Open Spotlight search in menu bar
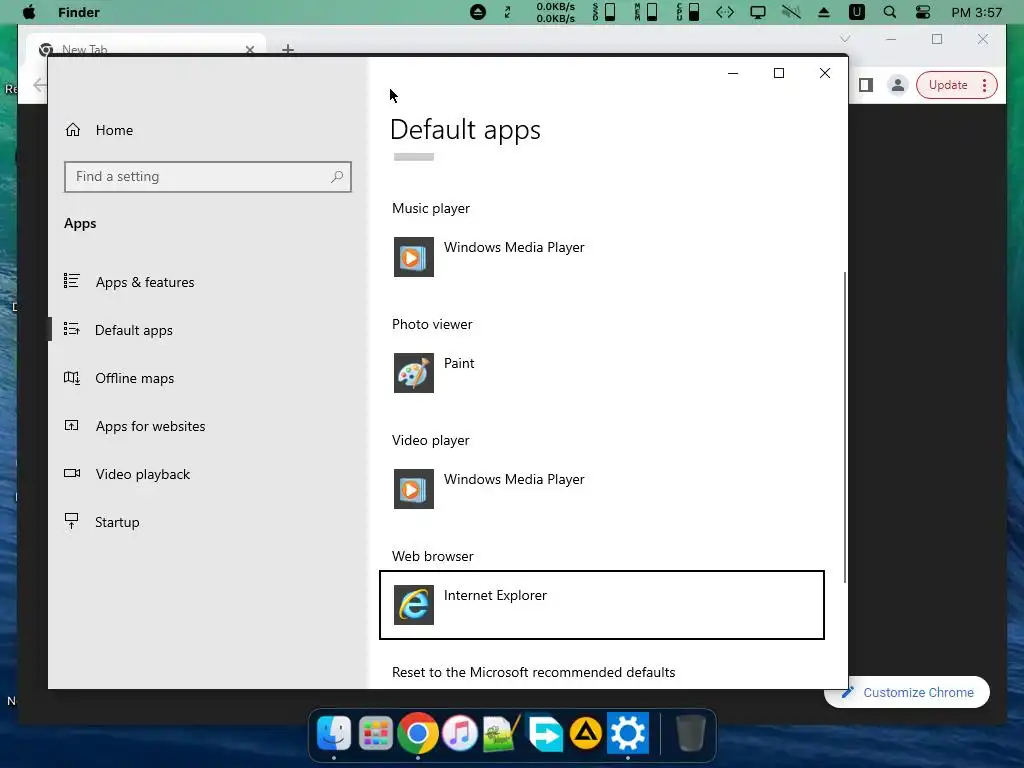 [889, 12]
